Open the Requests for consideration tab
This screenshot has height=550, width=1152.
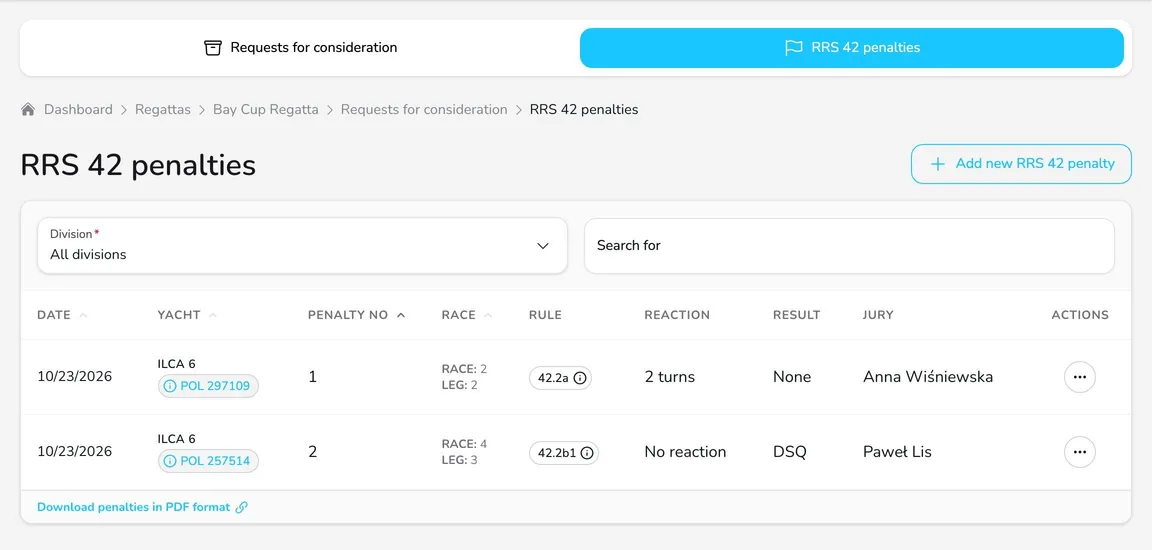pos(300,48)
